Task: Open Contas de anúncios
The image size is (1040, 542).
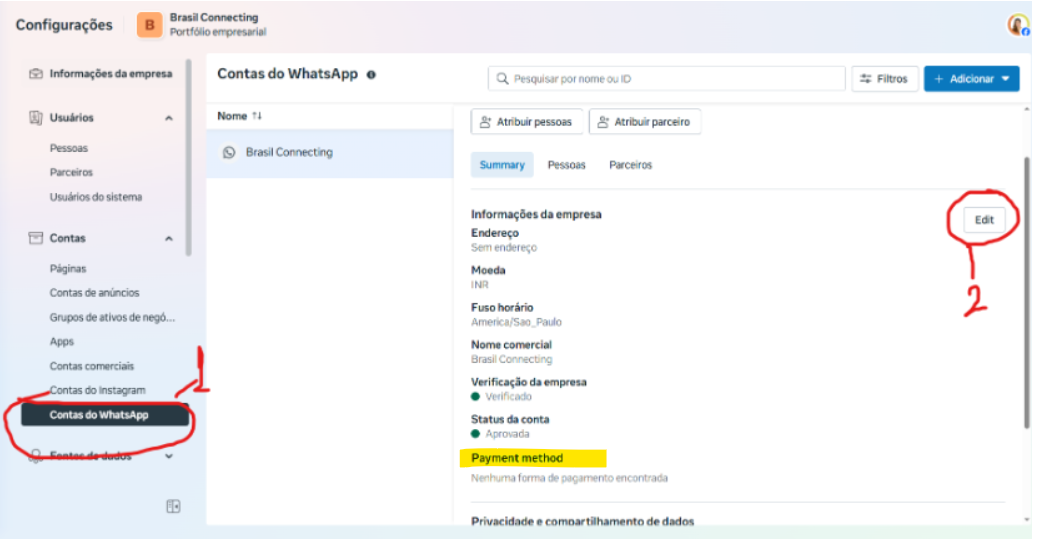Action: (x=94, y=293)
